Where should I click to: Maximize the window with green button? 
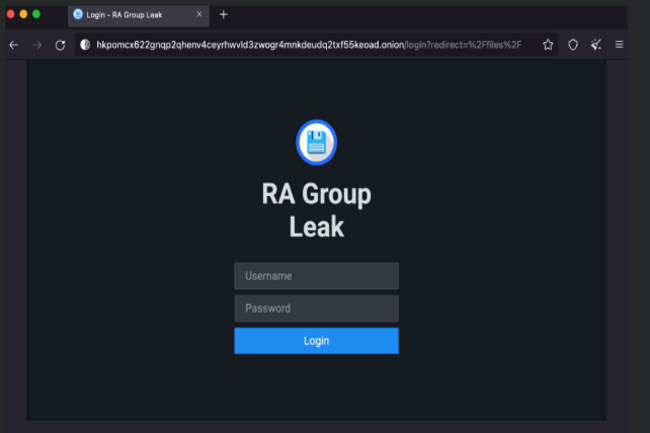click(x=37, y=15)
